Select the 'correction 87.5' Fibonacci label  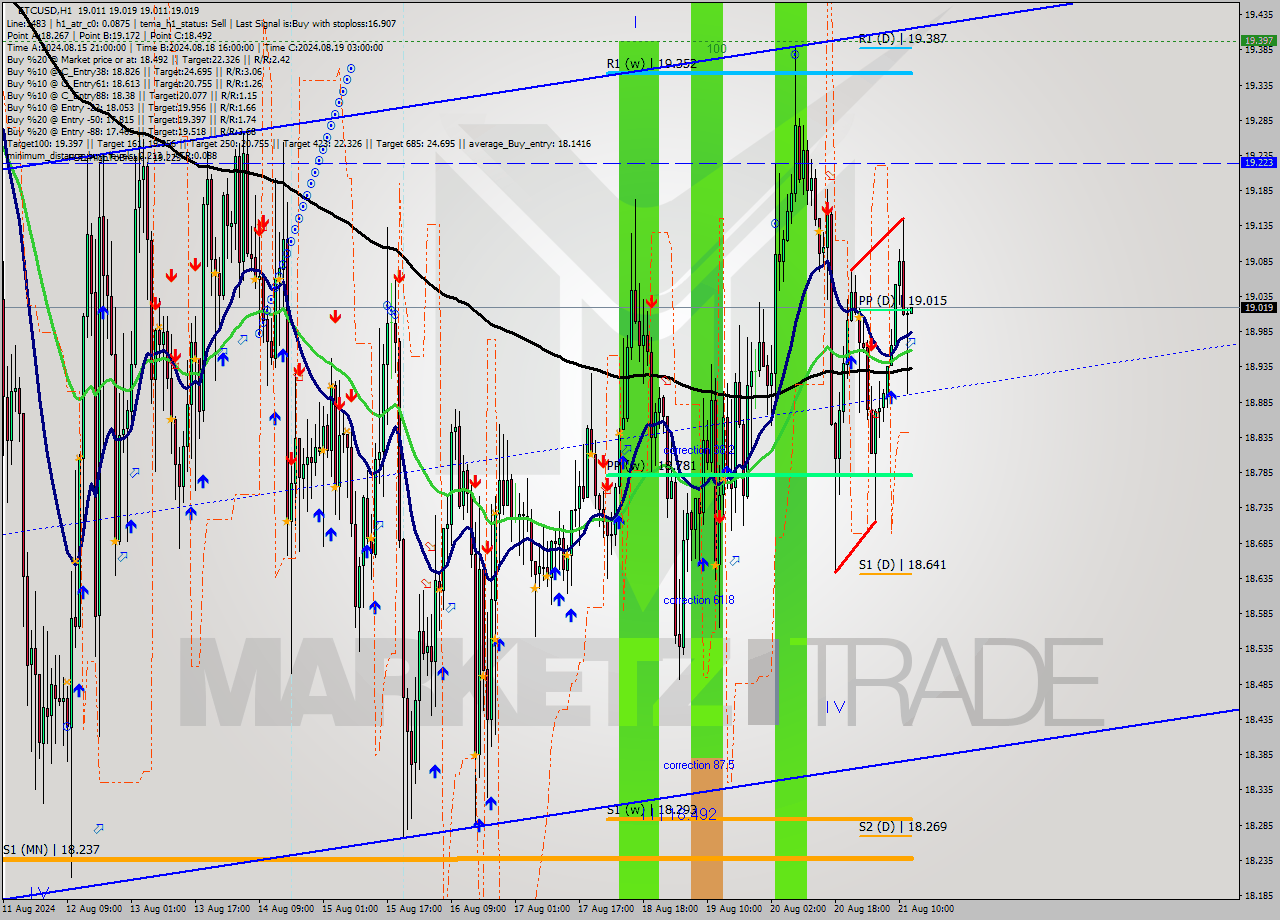coord(699,765)
